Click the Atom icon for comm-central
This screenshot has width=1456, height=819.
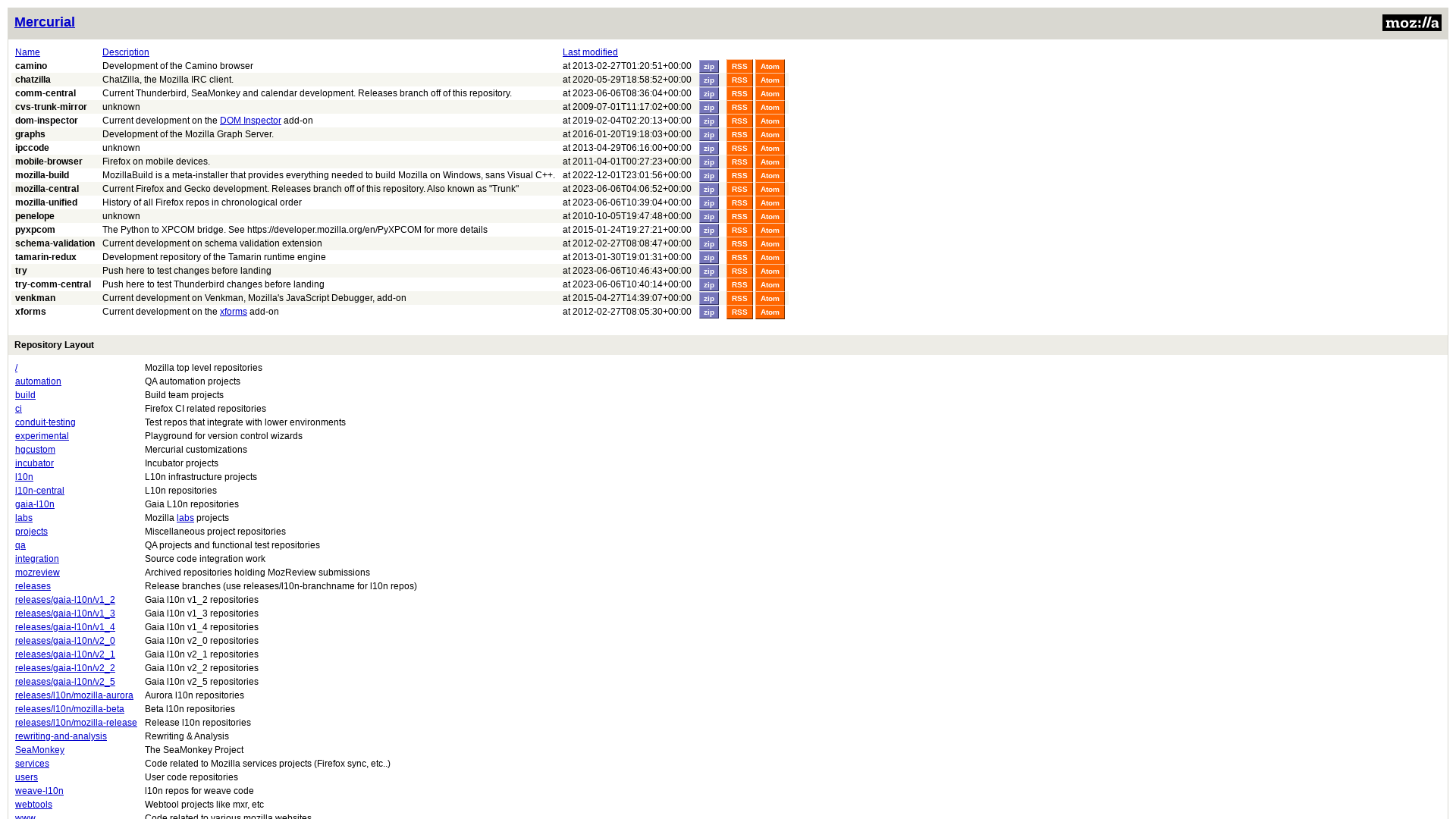769,93
